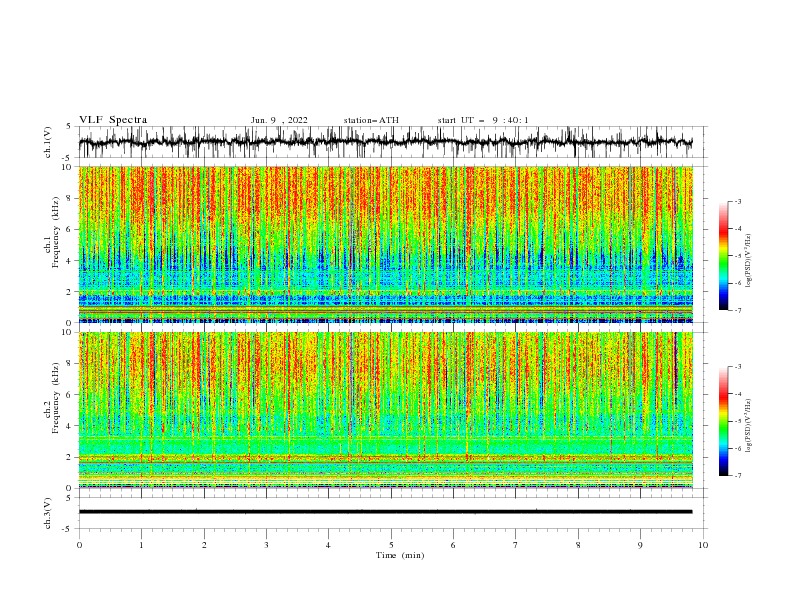
Task: Click the time axis tick label '1'
Action: coord(141,545)
